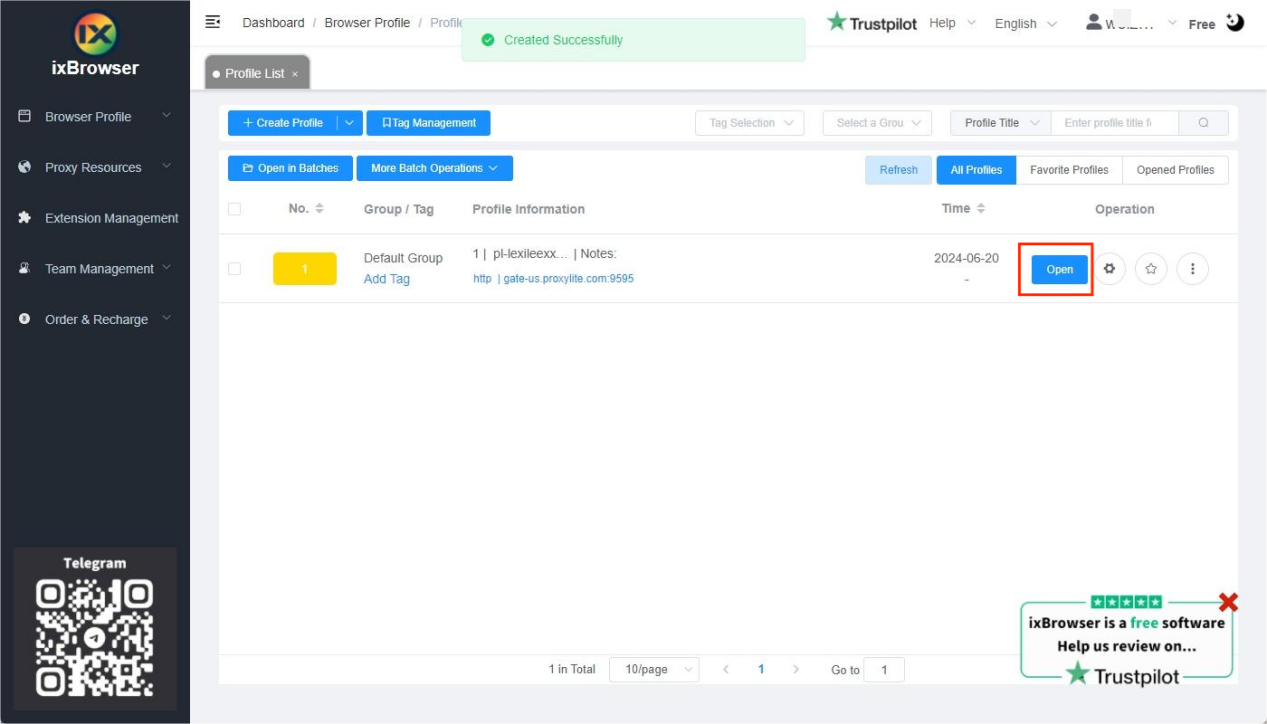Open the Tag Selection dropdown
Viewport: 1267px width, 724px height.
click(x=750, y=123)
